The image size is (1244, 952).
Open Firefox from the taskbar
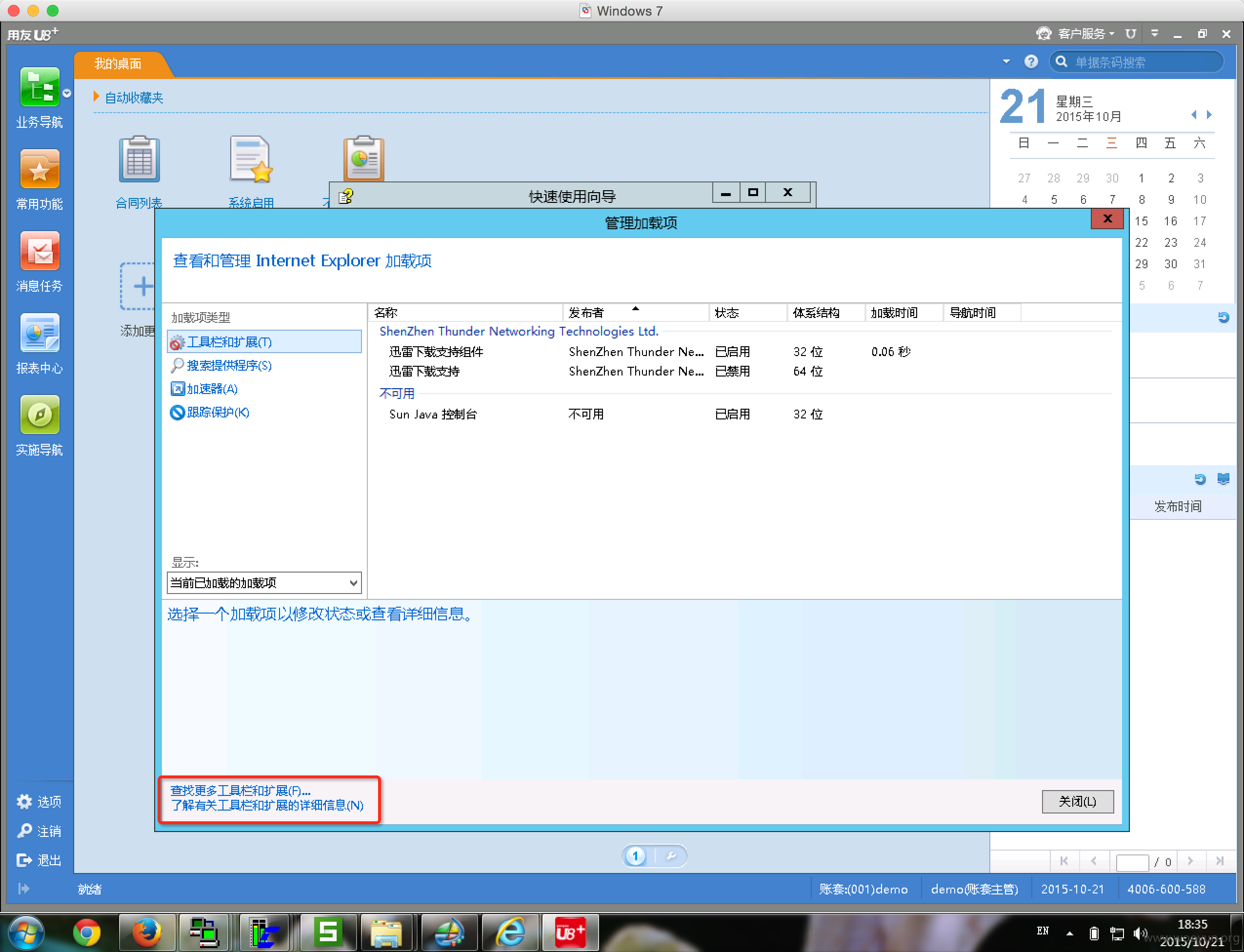click(x=147, y=932)
